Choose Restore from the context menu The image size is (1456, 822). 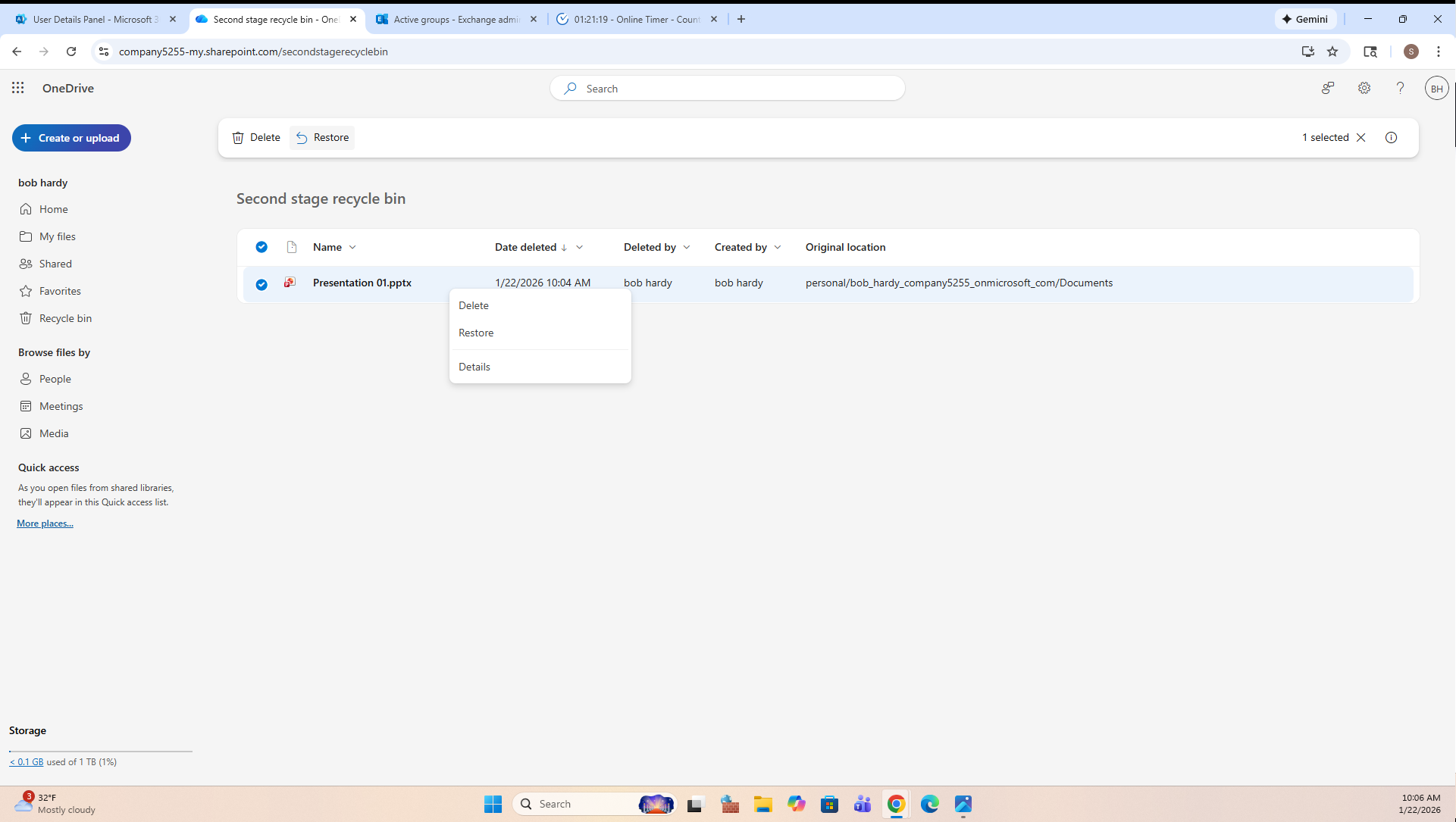click(x=476, y=333)
